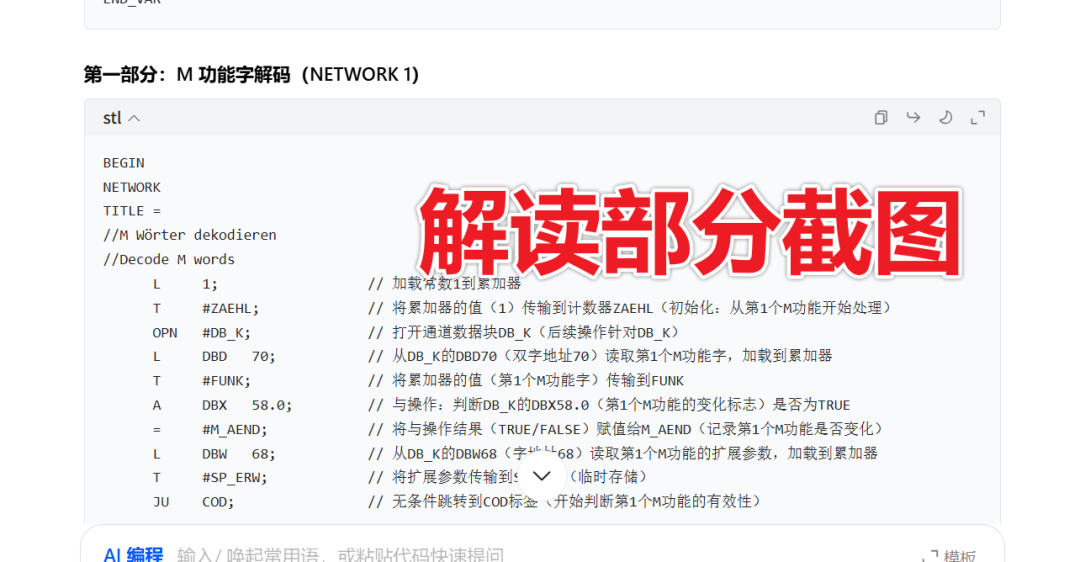This screenshot has height=562, width=1080.
Task: Place cursor on the BEGIN code line
Action: click(x=124, y=163)
